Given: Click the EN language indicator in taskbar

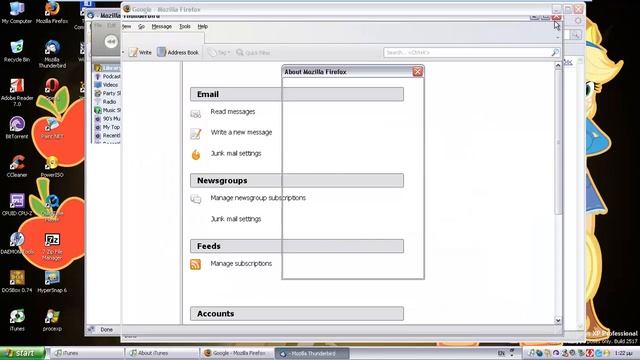Looking at the screenshot, I should [x=501, y=353].
